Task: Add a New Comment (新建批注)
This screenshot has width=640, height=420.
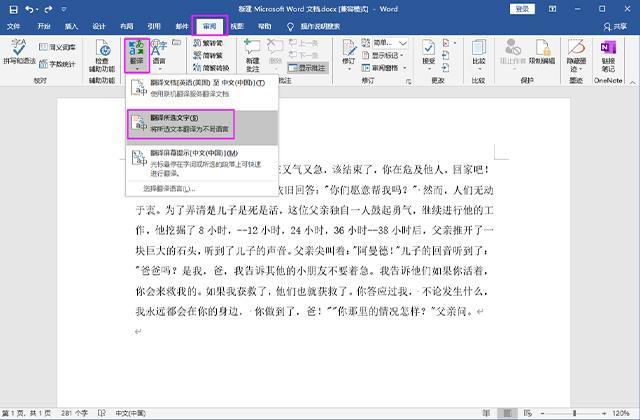Action: [x=252, y=56]
